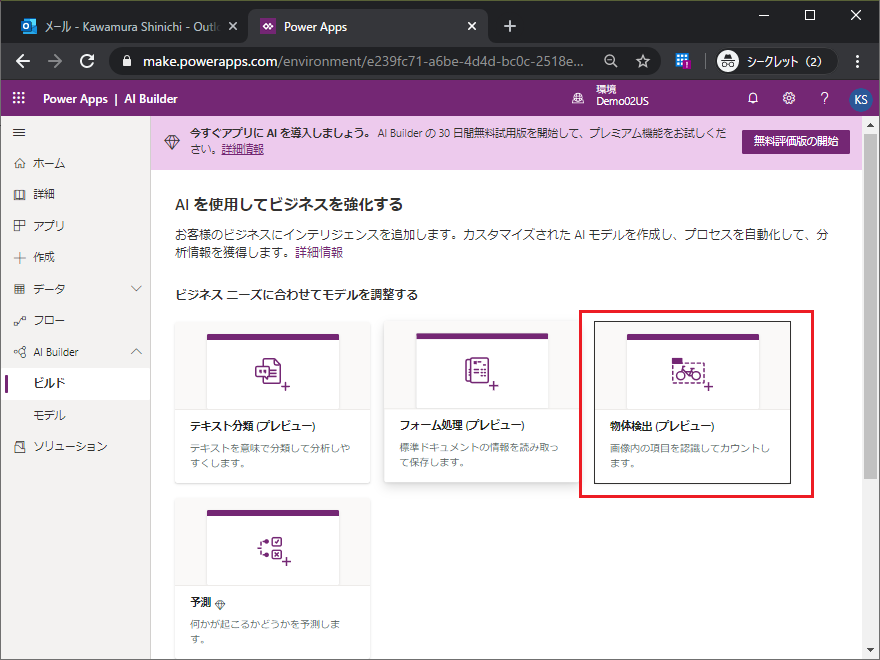
Task: Open the フロー navigation item
Action: tap(75, 320)
